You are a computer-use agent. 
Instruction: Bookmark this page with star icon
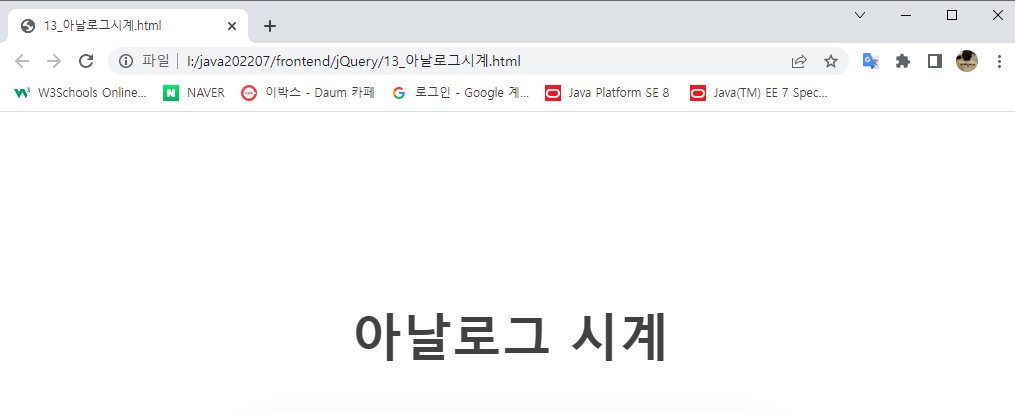point(831,61)
